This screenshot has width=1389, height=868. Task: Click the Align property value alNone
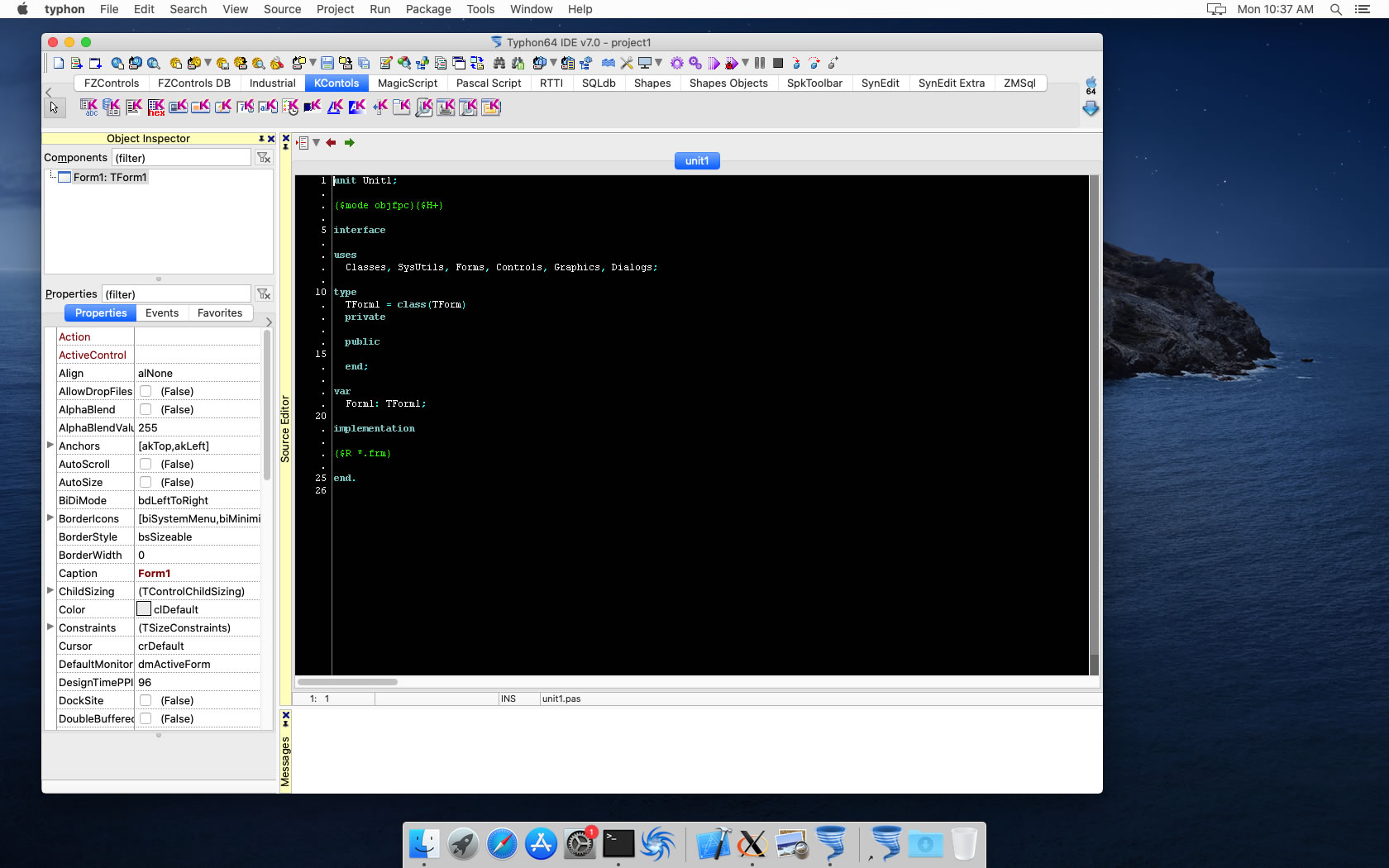click(198, 373)
